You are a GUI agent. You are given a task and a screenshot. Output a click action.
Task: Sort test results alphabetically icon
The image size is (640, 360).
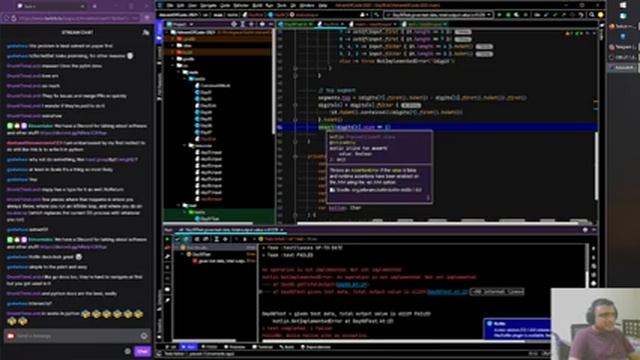(x=197, y=239)
